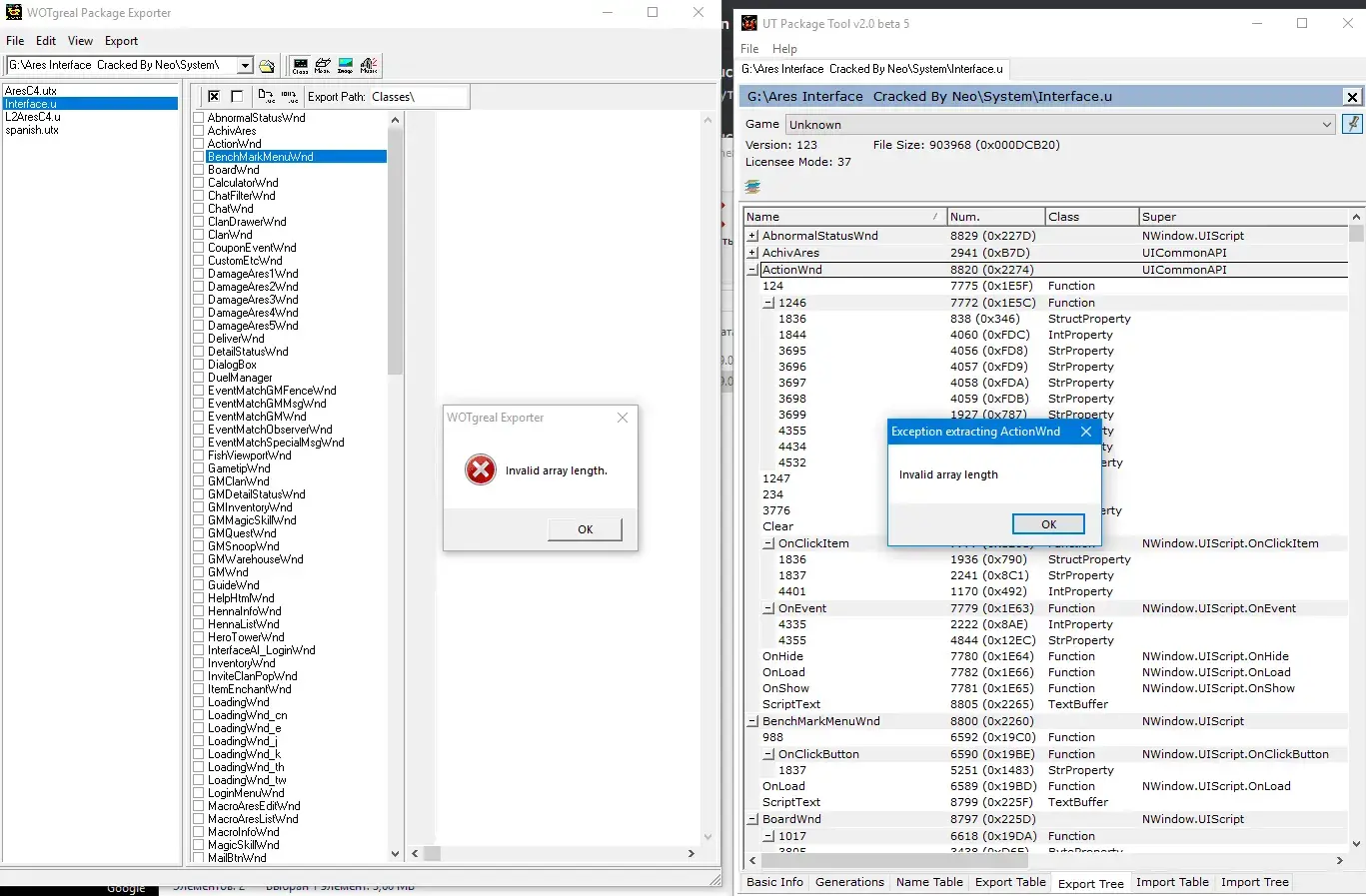Screen dimensions: 1366x896
Task: Select the Interface.u file tab in UT Package Tool
Action: pyautogui.click(x=872, y=69)
